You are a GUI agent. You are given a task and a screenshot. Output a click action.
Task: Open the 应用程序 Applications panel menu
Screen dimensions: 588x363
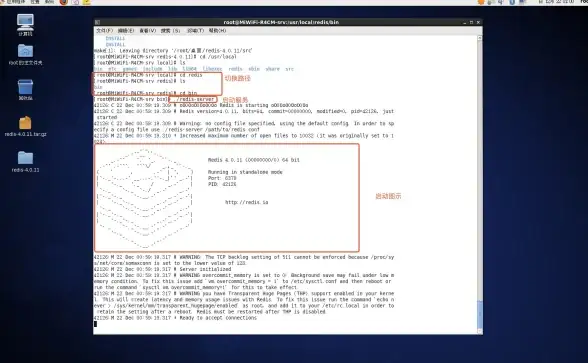pos(16,2)
